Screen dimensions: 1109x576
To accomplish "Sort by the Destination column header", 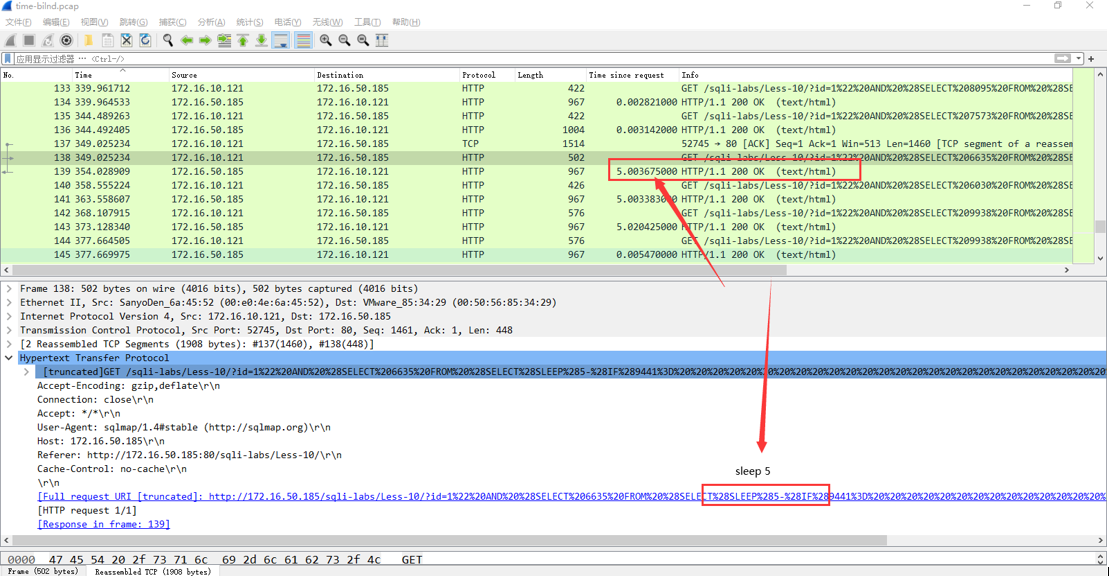I will pyautogui.click(x=385, y=75).
